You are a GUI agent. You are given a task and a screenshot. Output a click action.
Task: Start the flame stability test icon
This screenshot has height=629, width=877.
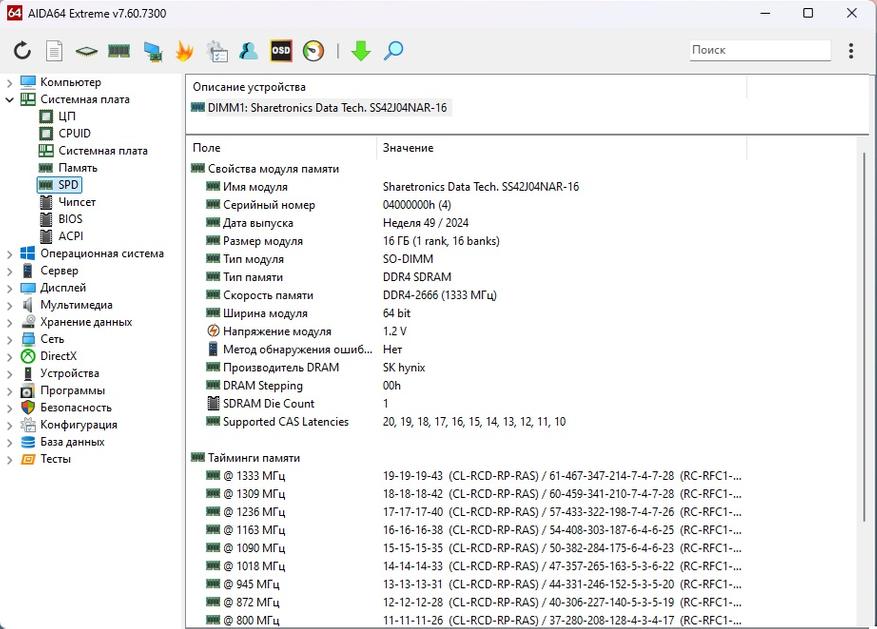(x=184, y=51)
